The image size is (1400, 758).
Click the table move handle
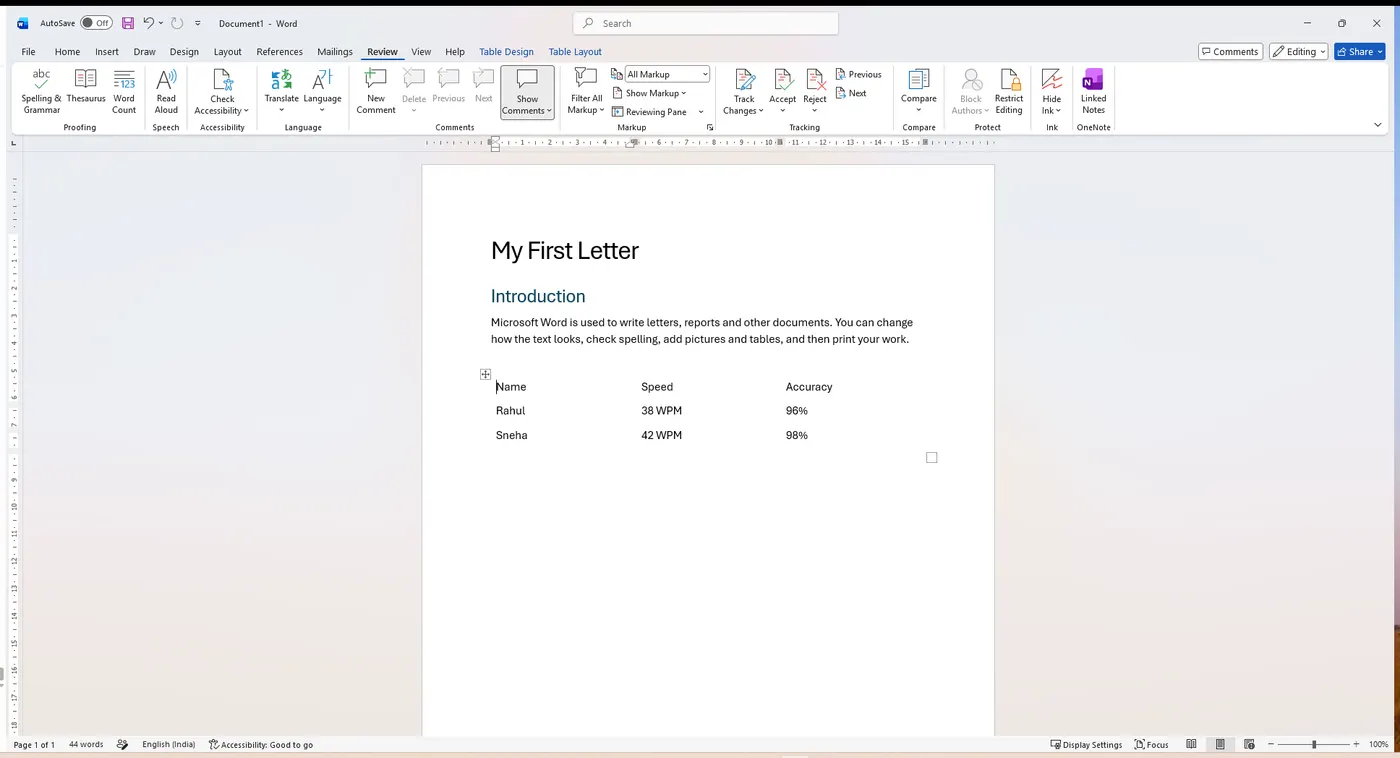(x=485, y=374)
